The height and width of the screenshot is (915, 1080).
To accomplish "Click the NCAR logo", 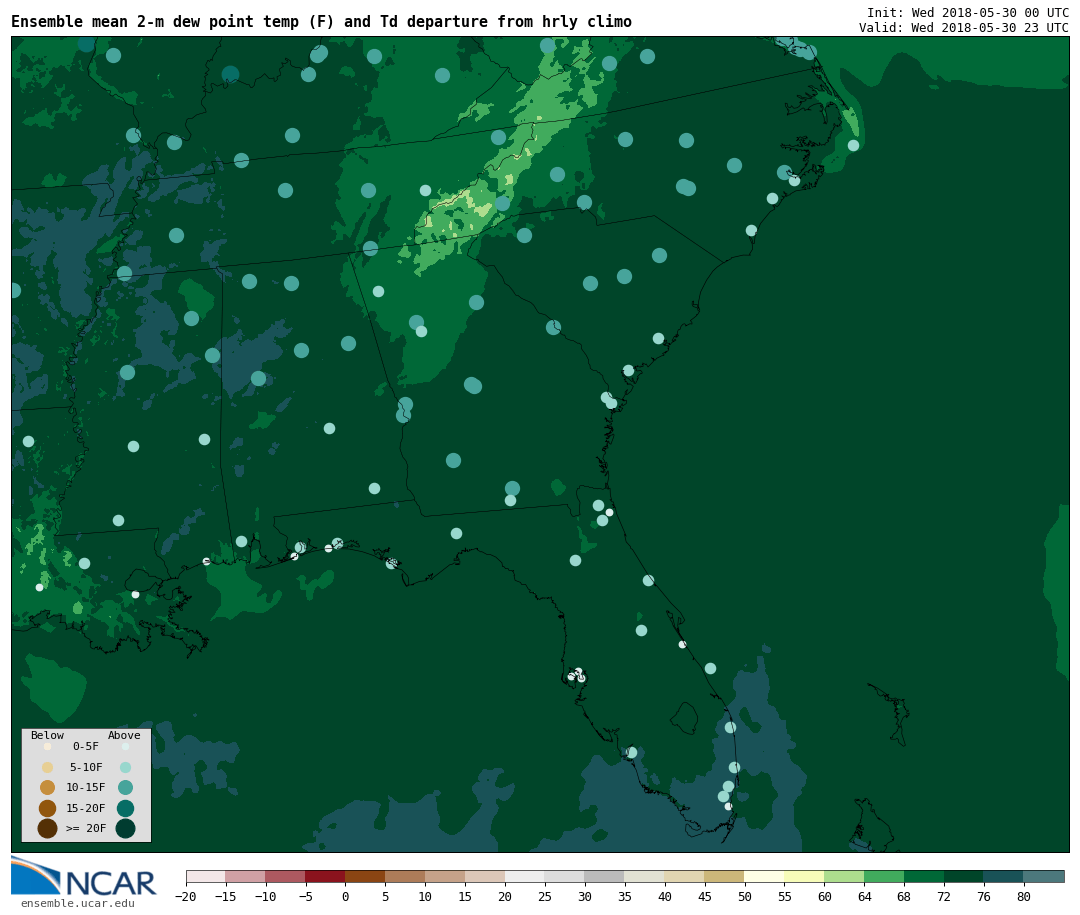I will (x=84, y=876).
